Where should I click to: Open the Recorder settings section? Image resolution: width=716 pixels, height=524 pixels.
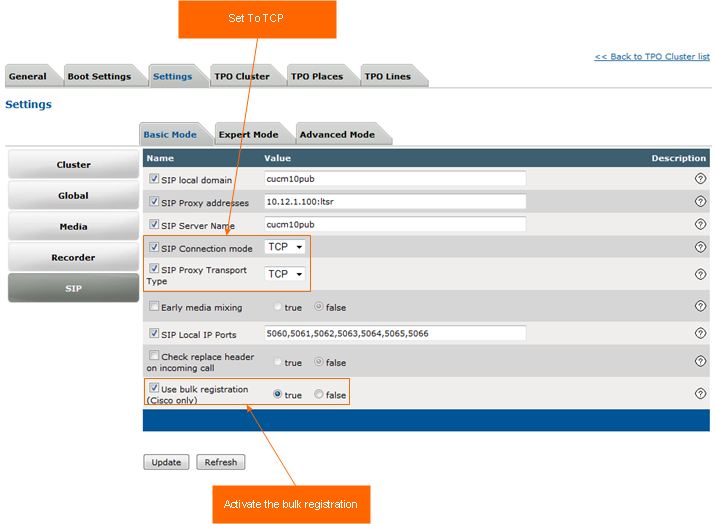(x=74, y=257)
